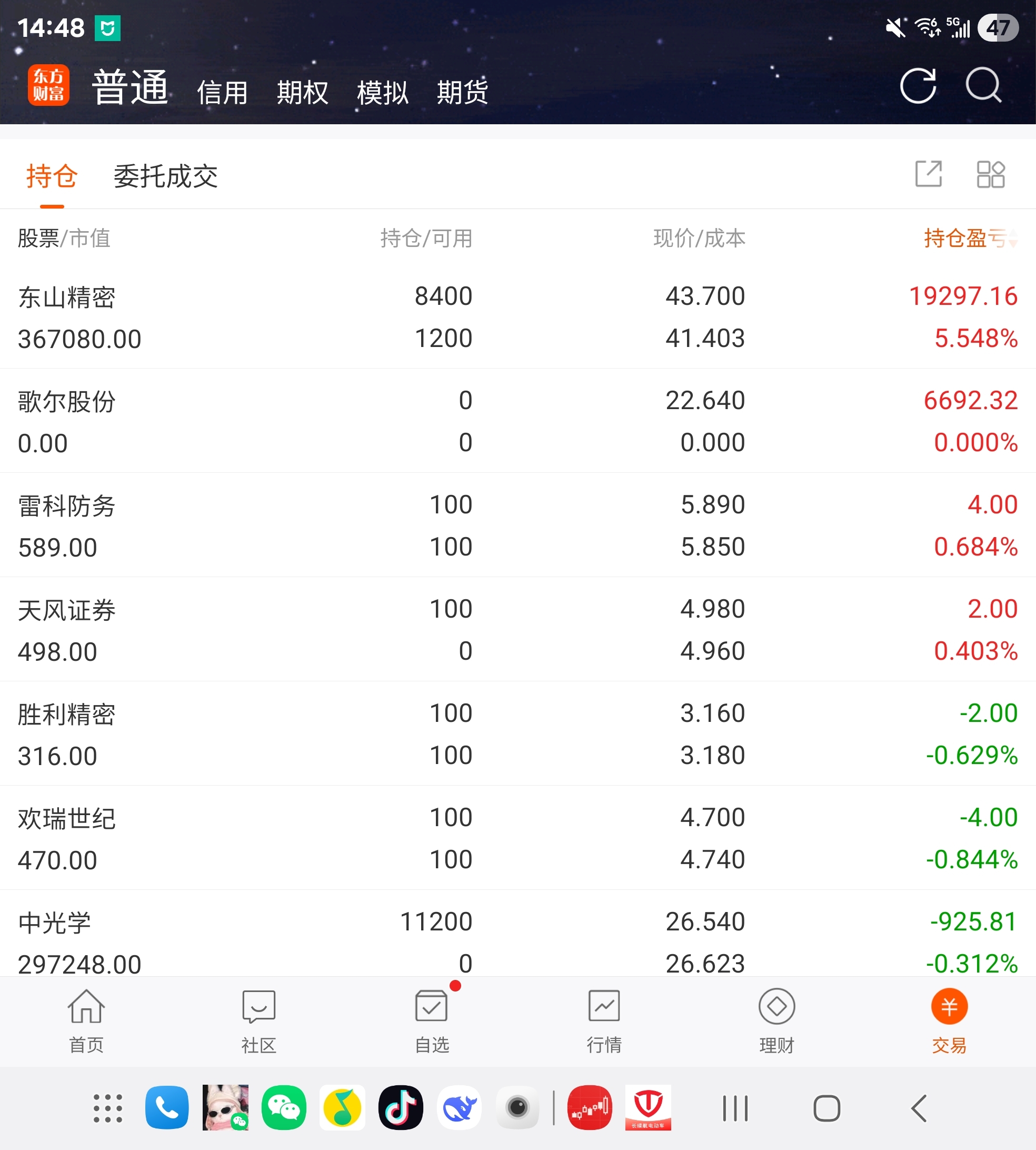The width and height of the screenshot is (1036, 1150).
Task: Tap 持仓/可用 column header
Action: [426, 238]
